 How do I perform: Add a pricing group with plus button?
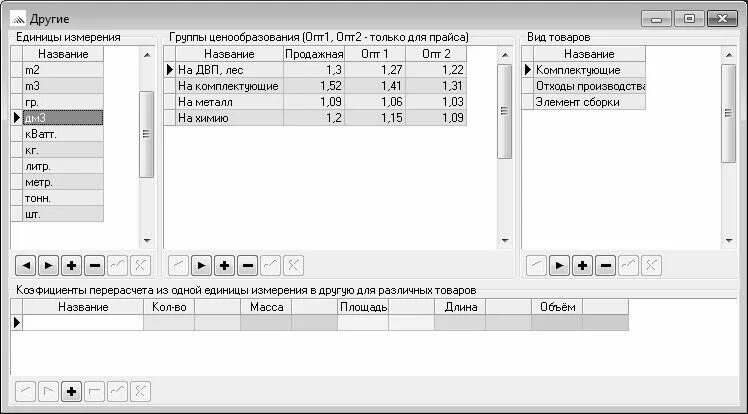(224, 266)
